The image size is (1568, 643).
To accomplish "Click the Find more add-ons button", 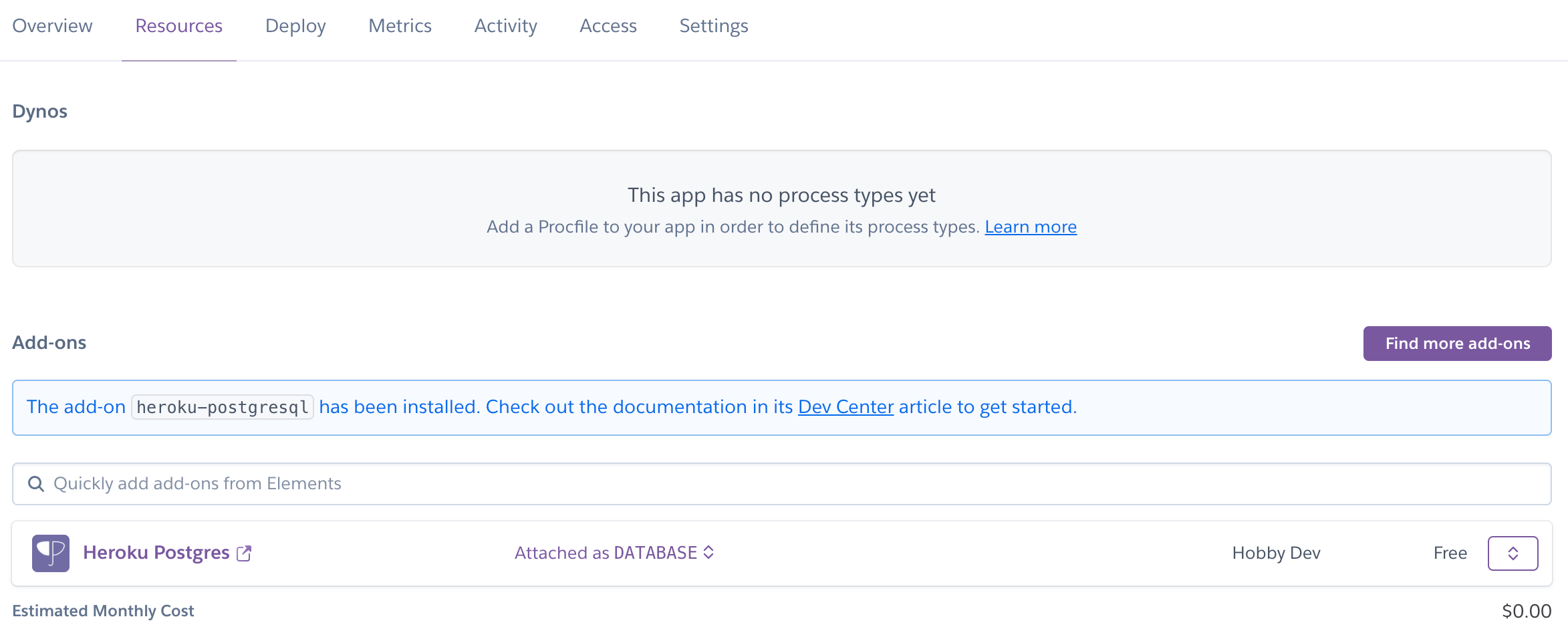I will click(1457, 344).
